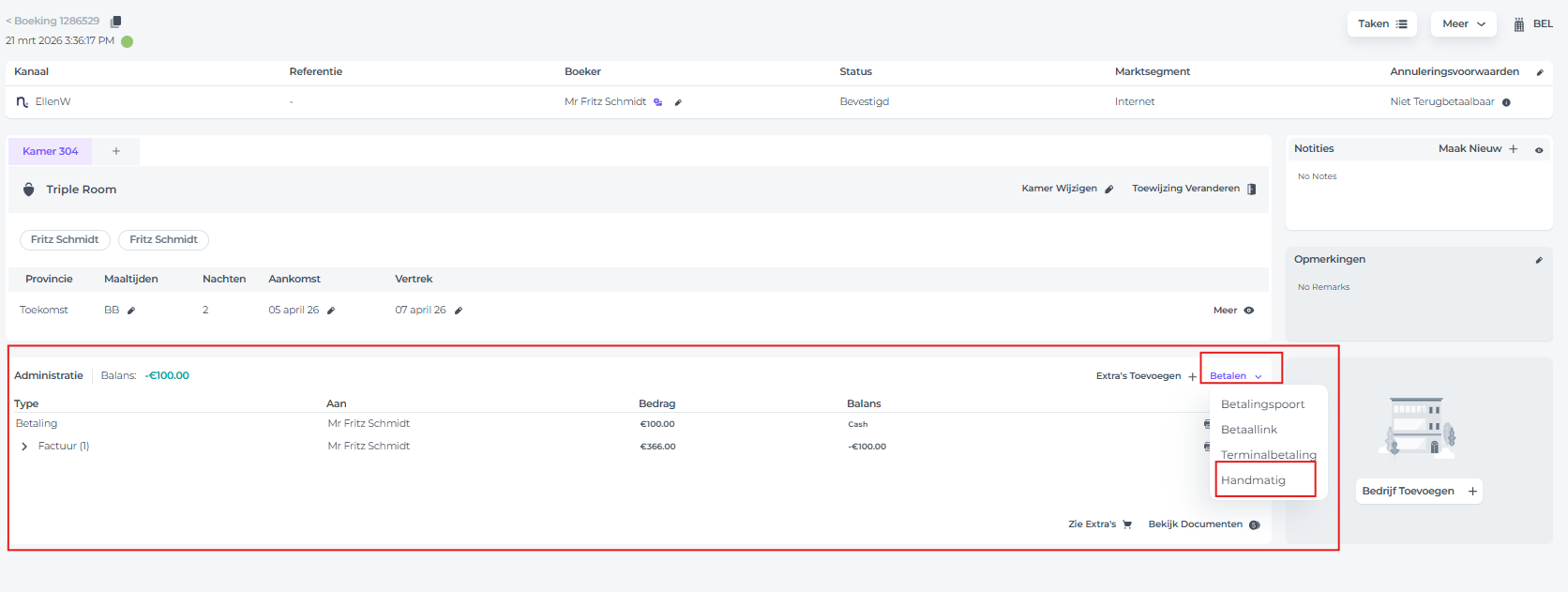Copy booking number 1286529 icon
This screenshot has width=1568, height=592.
pyautogui.click(x=116, y=22)
